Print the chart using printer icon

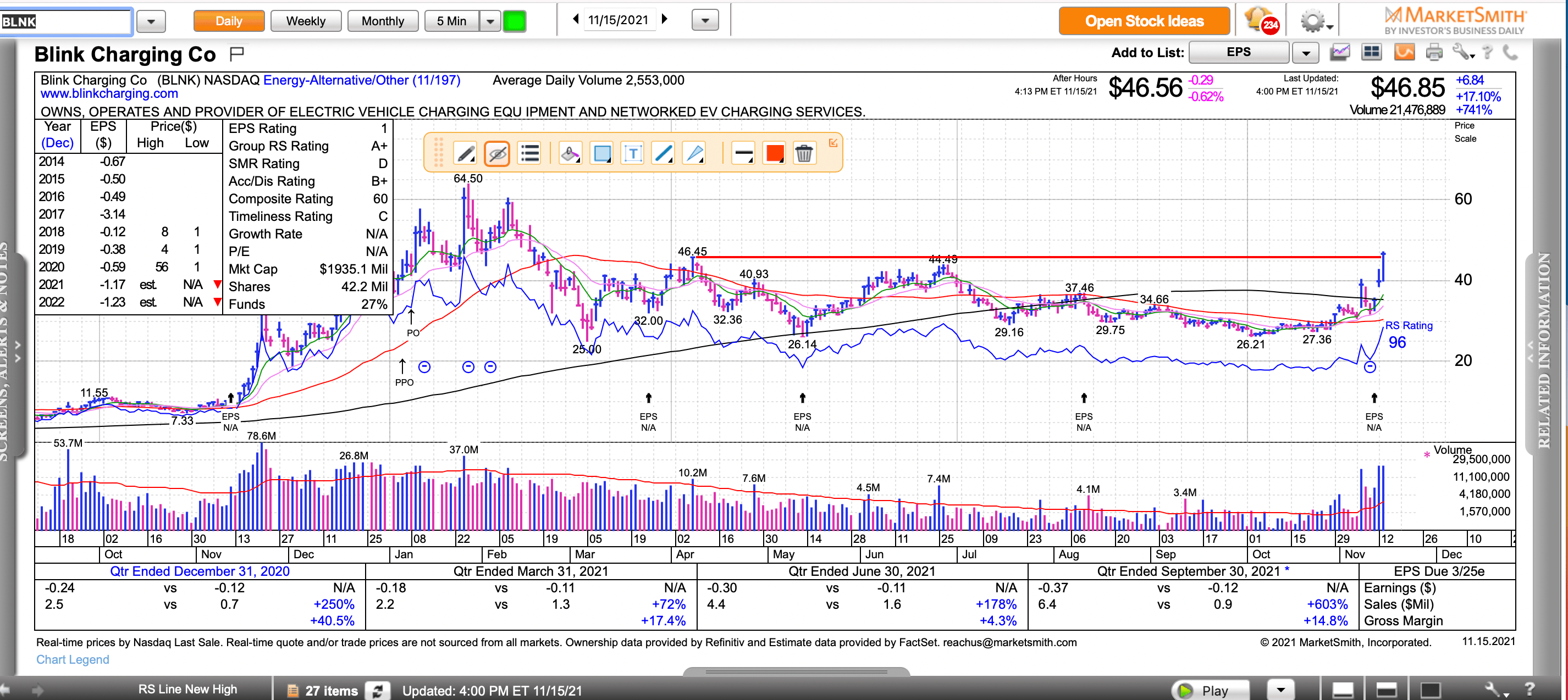pos(1435,52)
